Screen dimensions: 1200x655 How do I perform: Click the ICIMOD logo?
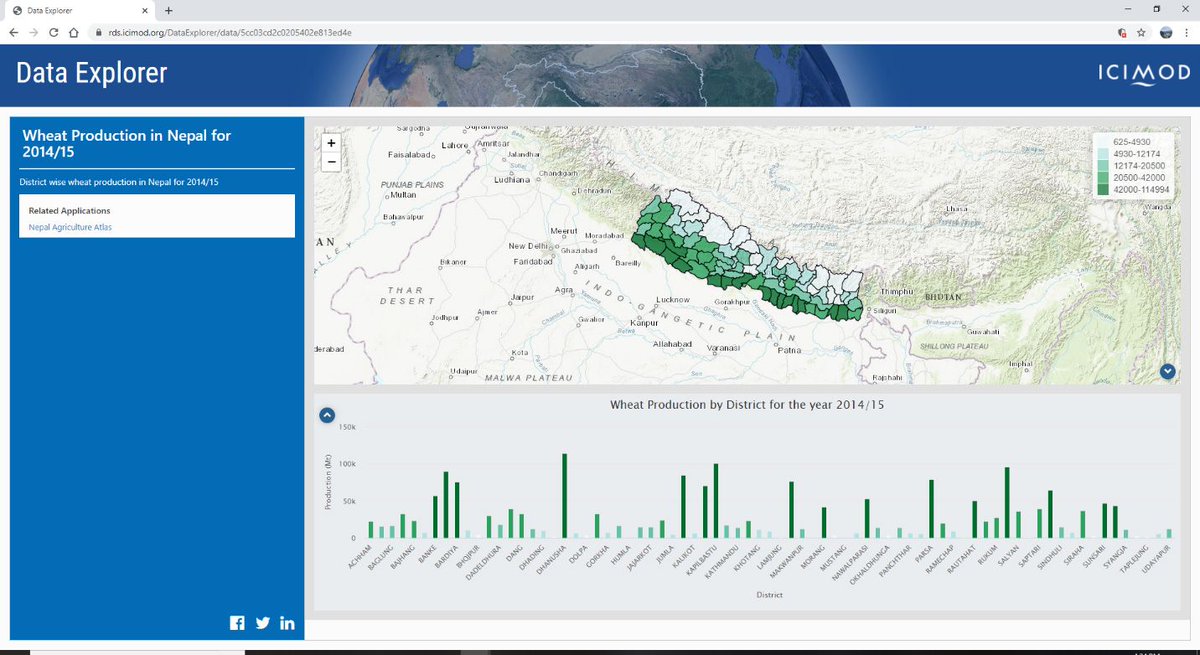tap(1142, 74)
